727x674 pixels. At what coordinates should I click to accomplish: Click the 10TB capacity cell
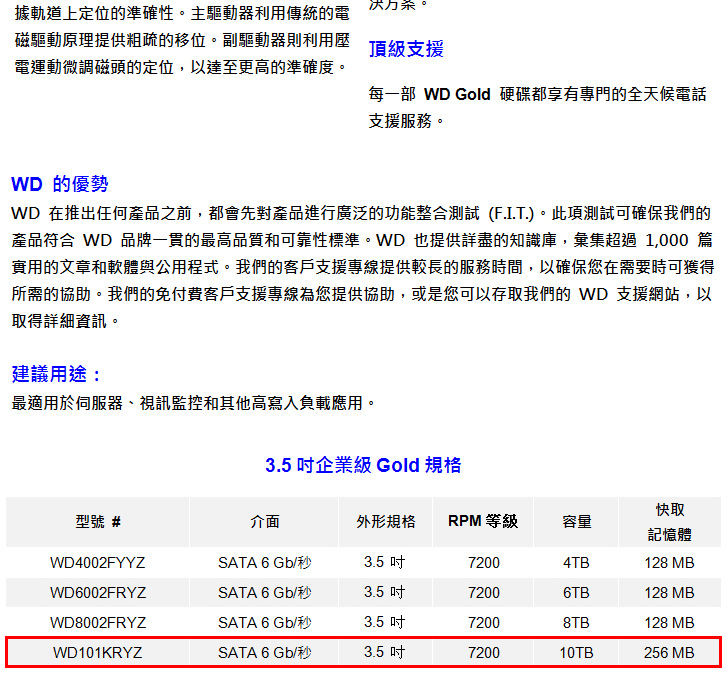pos(576,653)
